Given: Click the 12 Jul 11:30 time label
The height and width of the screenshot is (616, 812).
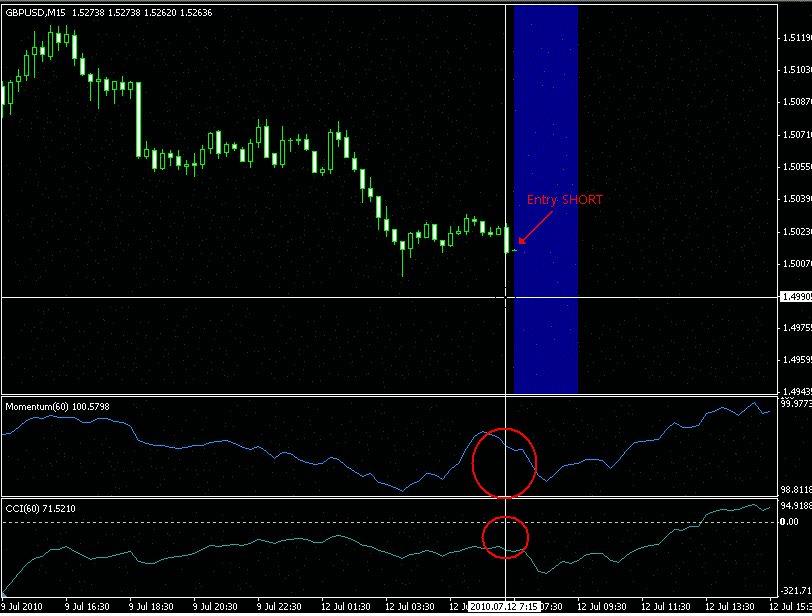Looking at the screenshot, I should click(x=666, y=607).
